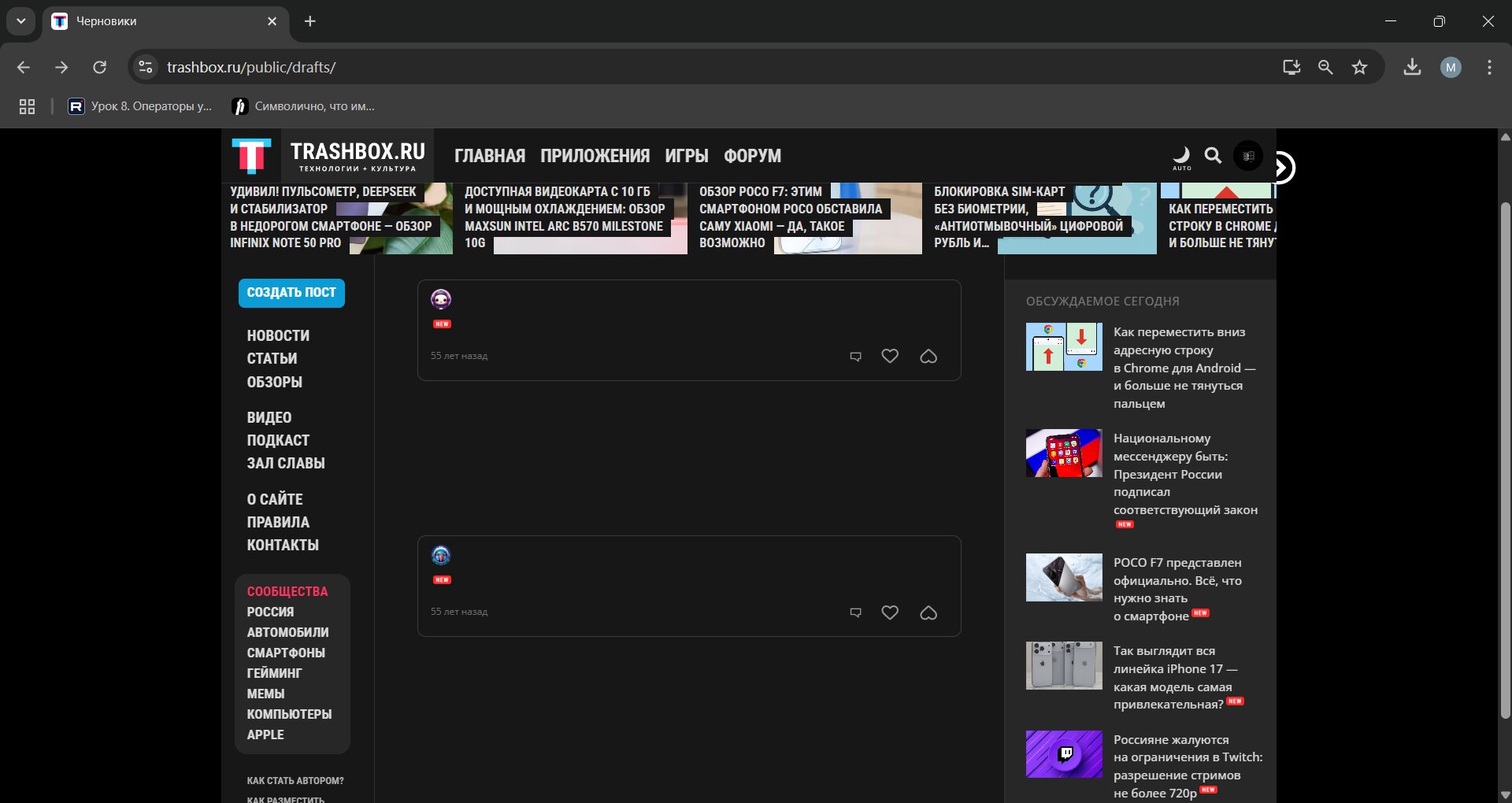Click the cloud icon on first draft
Image resolution: width=1512 pixels, height=803 pixels.
(928, 357)
